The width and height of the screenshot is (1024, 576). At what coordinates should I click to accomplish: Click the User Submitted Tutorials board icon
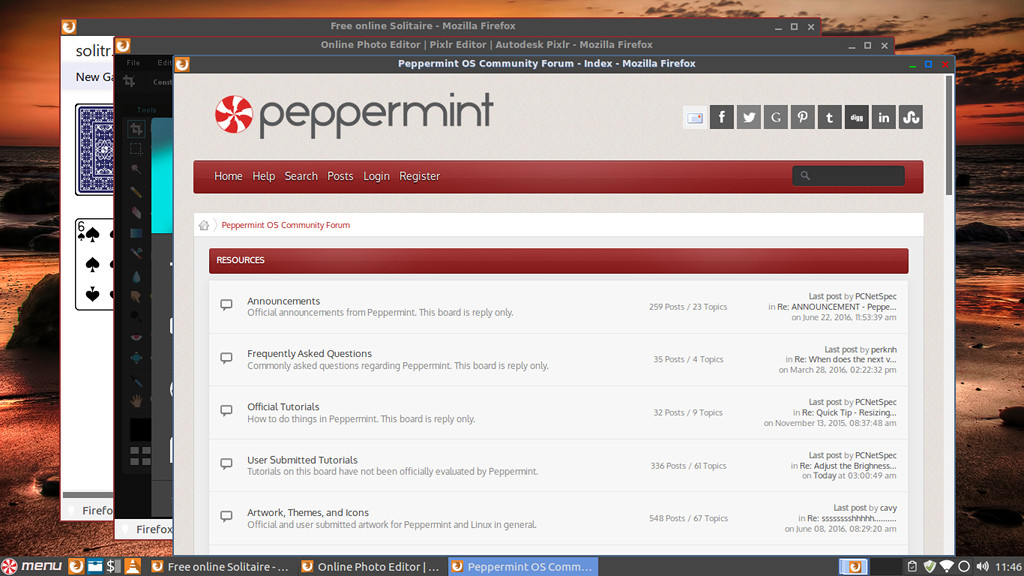pos(226,464)
